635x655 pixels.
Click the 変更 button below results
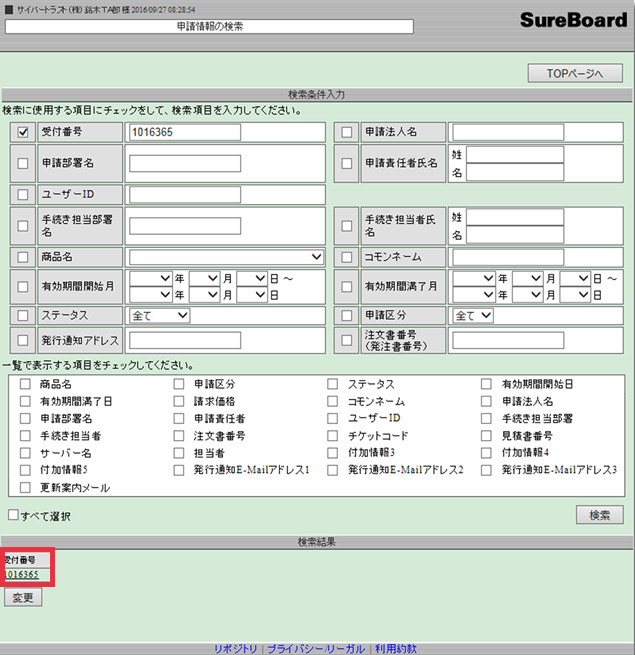tap(22, 597)
